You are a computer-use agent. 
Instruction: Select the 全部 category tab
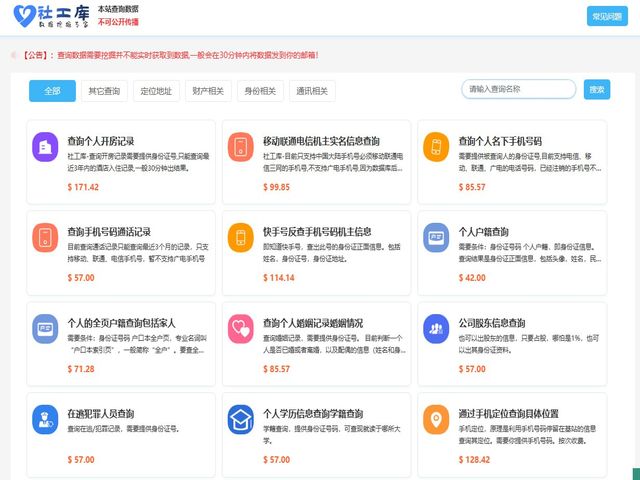(x=52, y=91)
